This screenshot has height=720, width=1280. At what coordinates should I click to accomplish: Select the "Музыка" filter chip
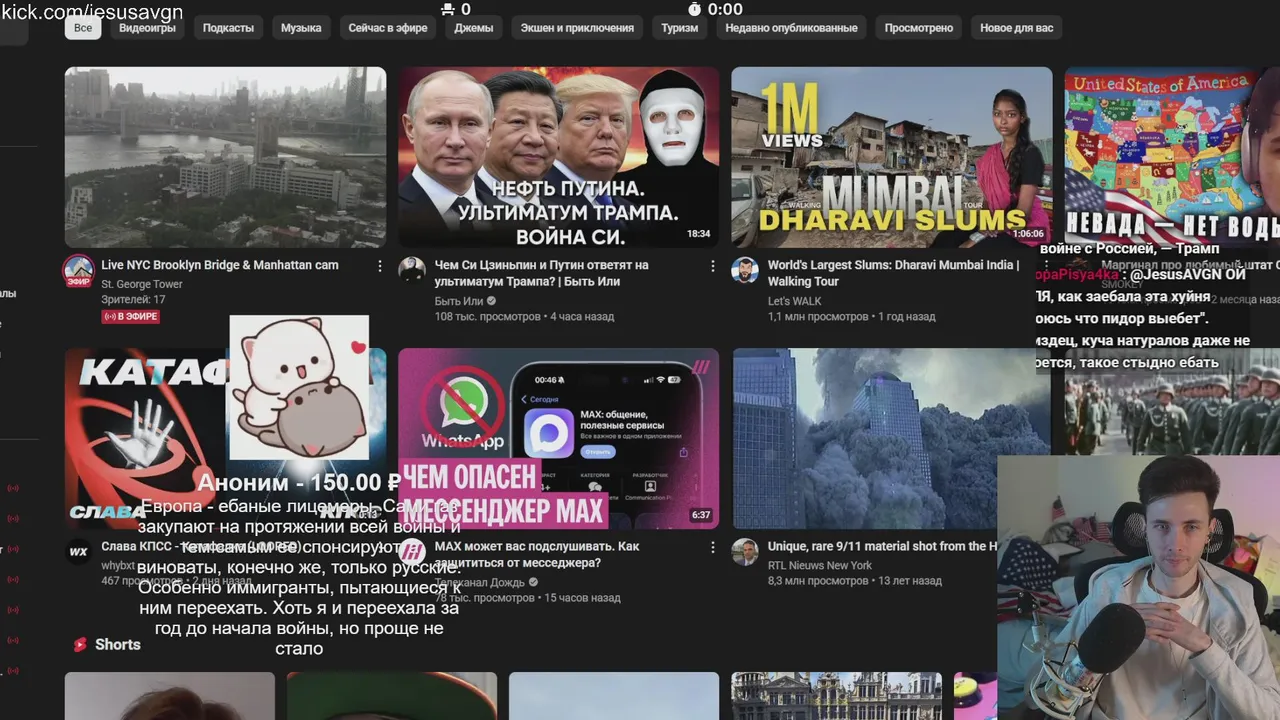(301, 28)
